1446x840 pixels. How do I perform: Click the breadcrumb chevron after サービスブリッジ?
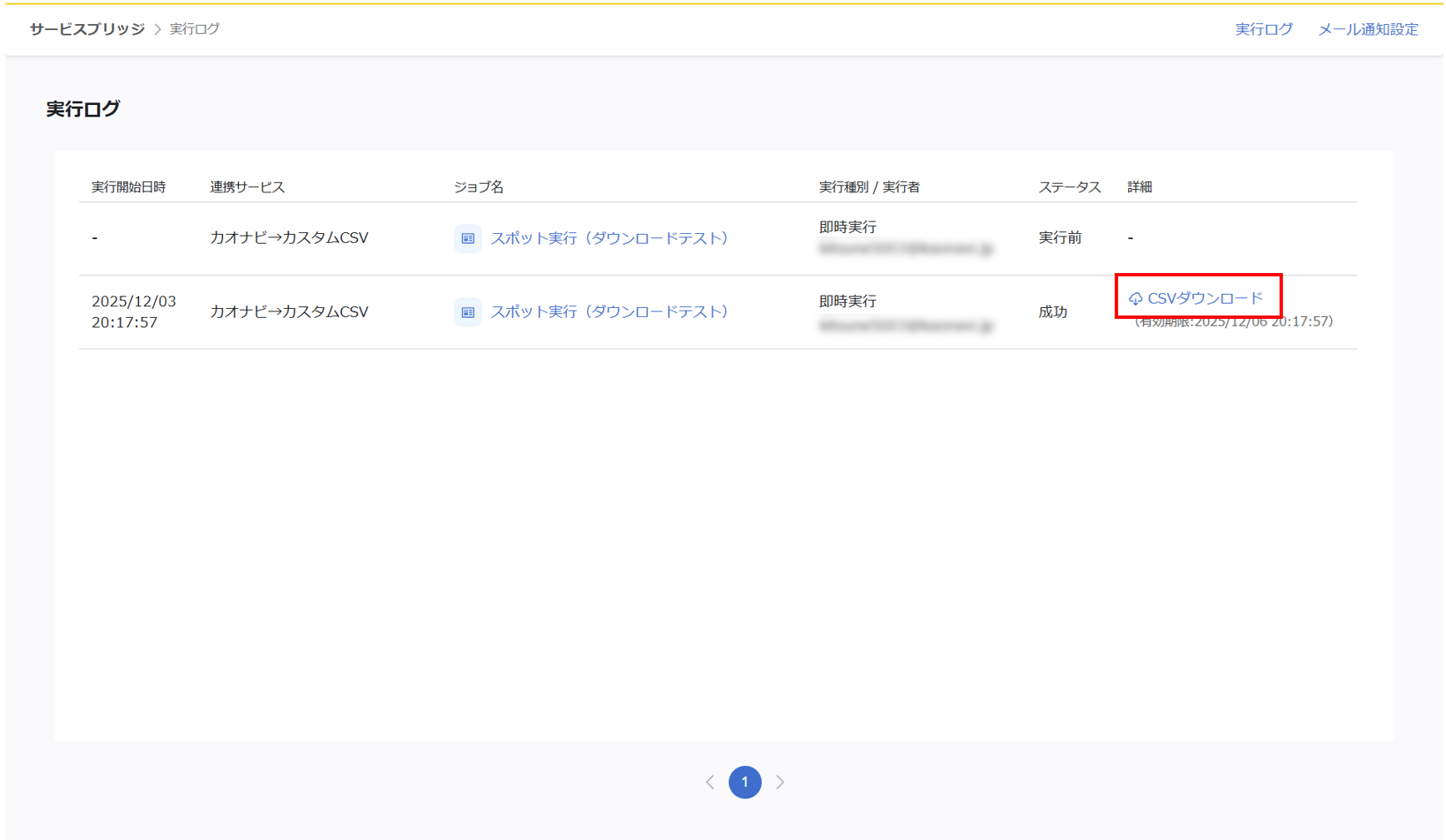157,29
